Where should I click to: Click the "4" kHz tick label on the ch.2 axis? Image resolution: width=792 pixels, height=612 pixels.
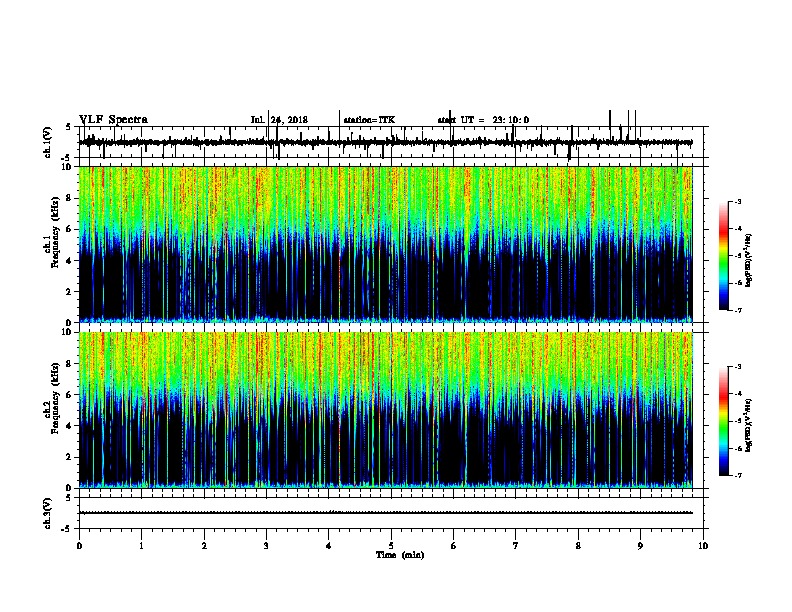point(70,426)
